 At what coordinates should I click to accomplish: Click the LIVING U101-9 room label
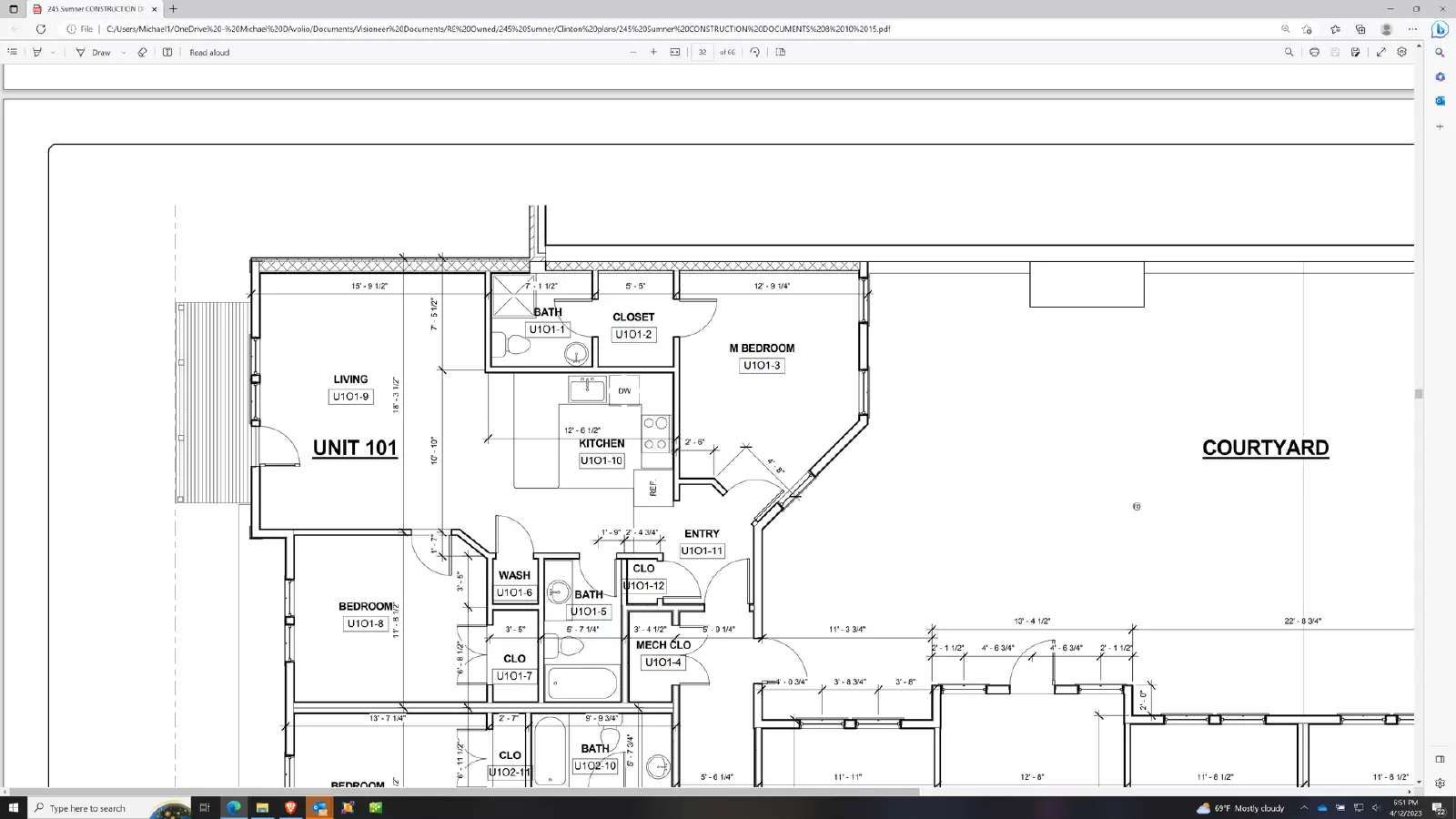[x=350, y=388]
